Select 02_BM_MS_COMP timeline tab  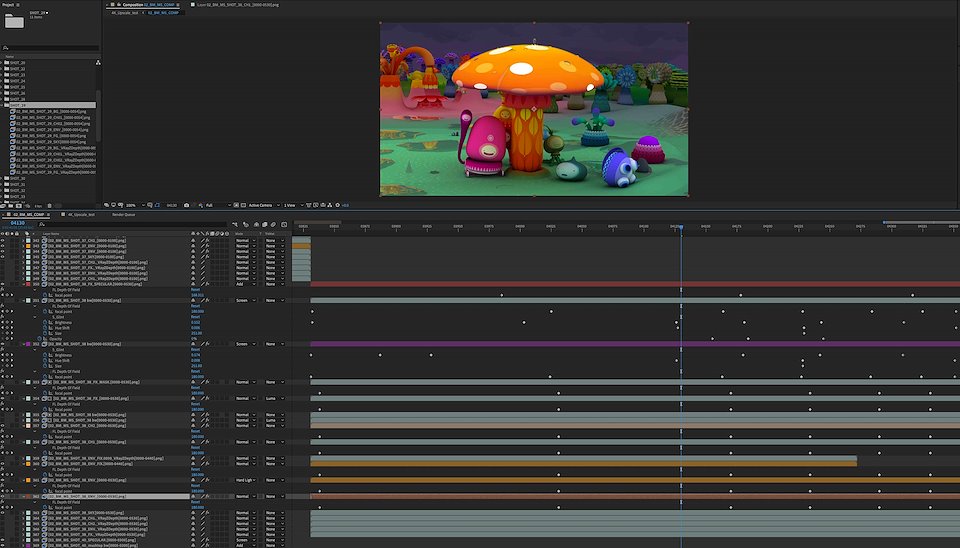tap(29, 215)
